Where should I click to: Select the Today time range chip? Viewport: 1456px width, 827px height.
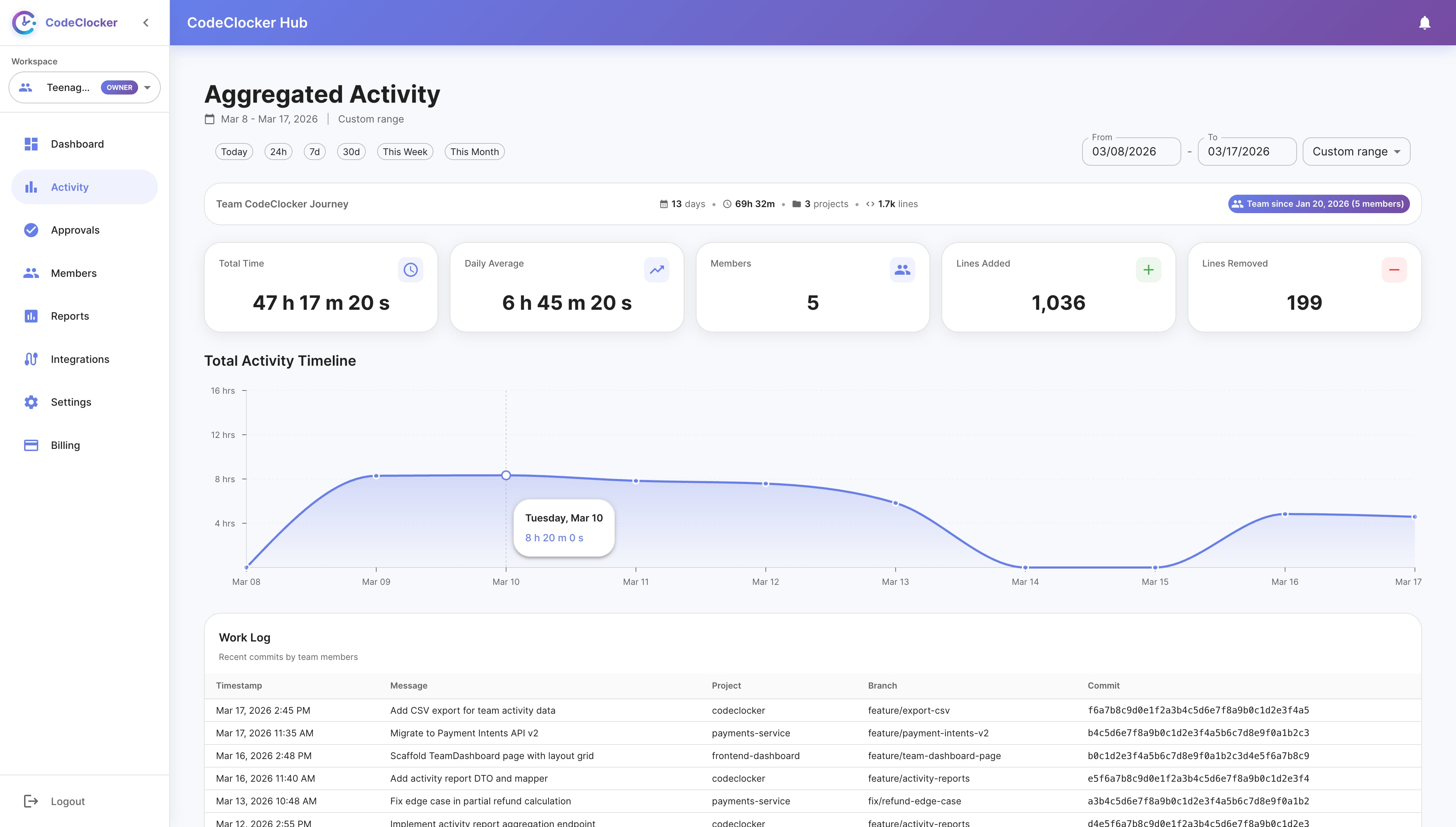click(233, 151)
